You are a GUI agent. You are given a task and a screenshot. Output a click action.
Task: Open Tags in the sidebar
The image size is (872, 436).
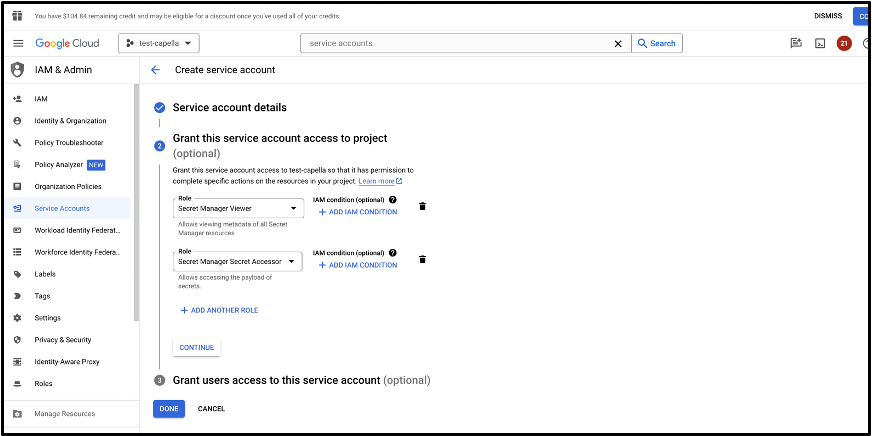click(42, 296)
